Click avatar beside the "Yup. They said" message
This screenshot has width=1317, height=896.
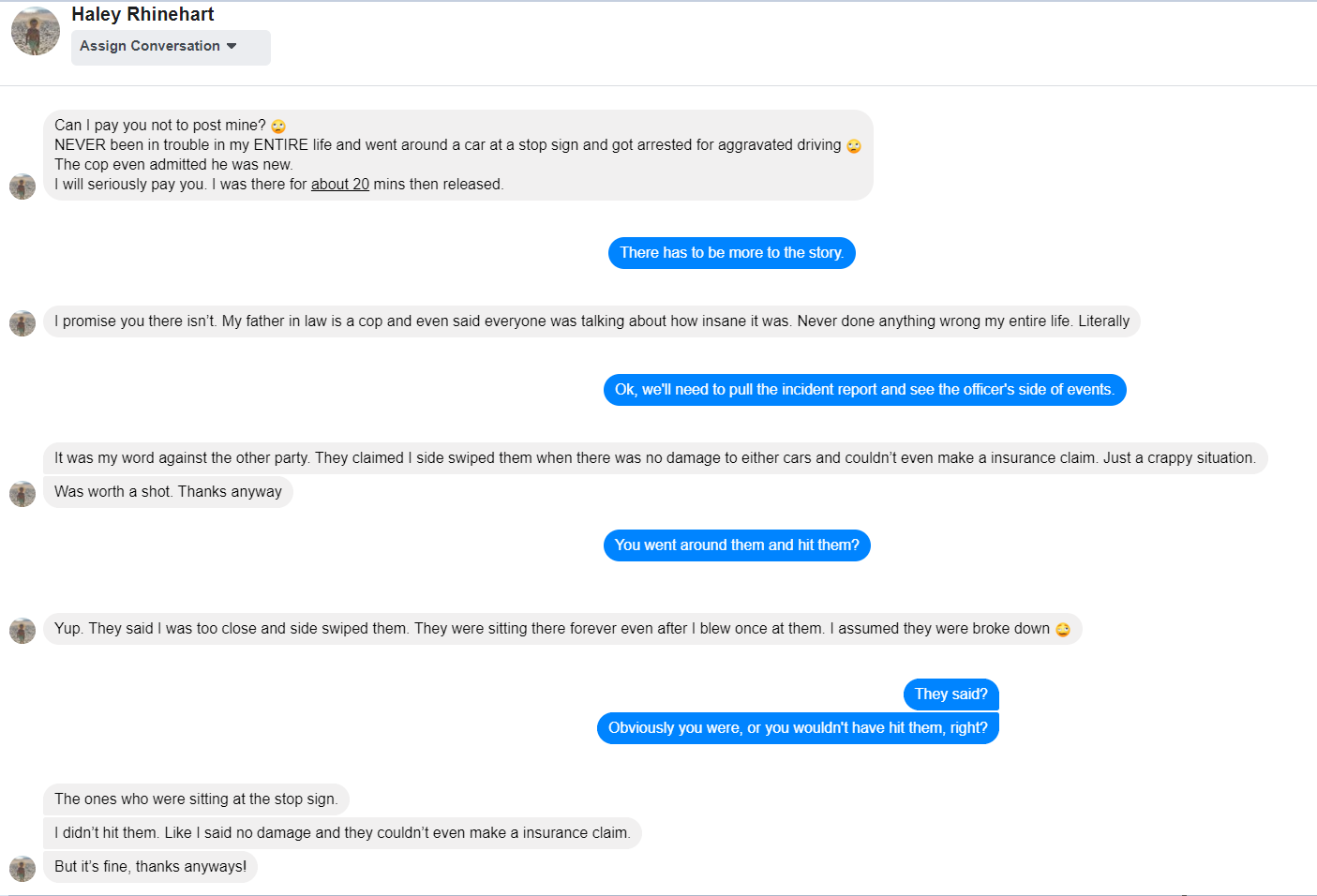(22, 631)
